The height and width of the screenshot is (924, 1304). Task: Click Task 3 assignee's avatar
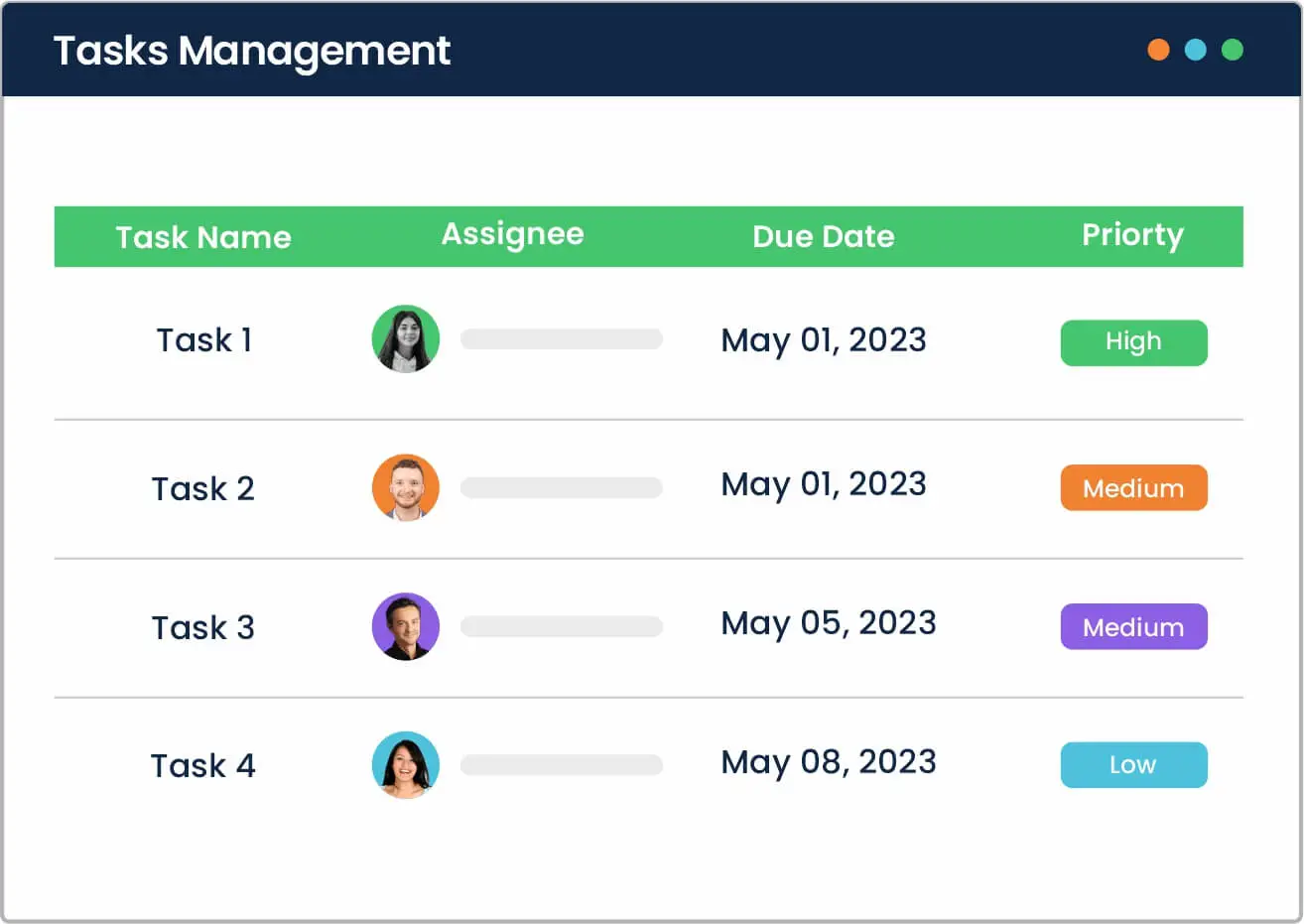(x=405, y=626)
